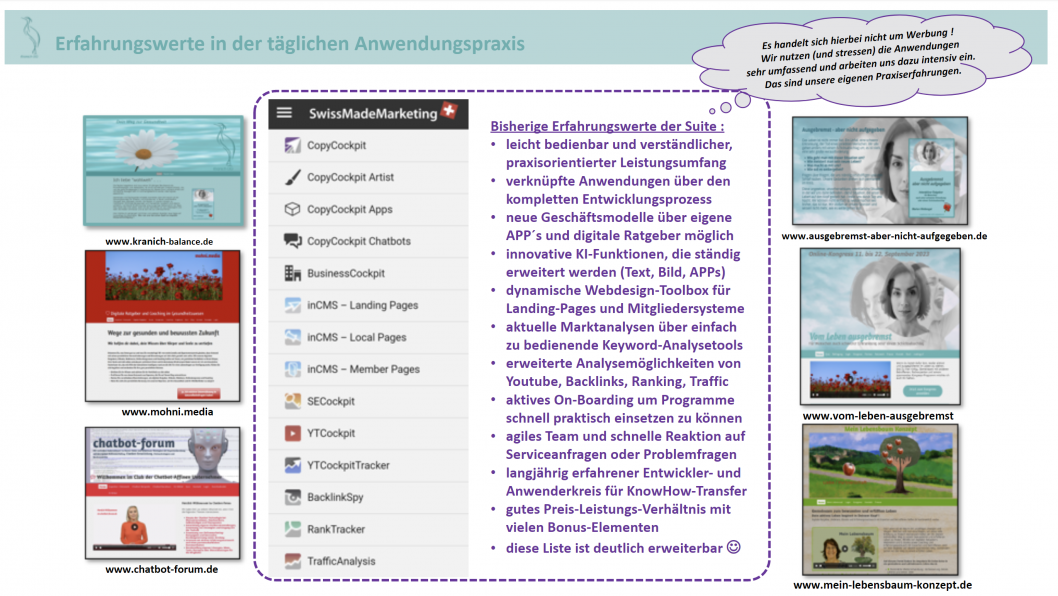The width and height of the screenshot is (1058, 596).
Task: Click the inCMS – Landing Pages icon
Action: (x=292, y=305)
